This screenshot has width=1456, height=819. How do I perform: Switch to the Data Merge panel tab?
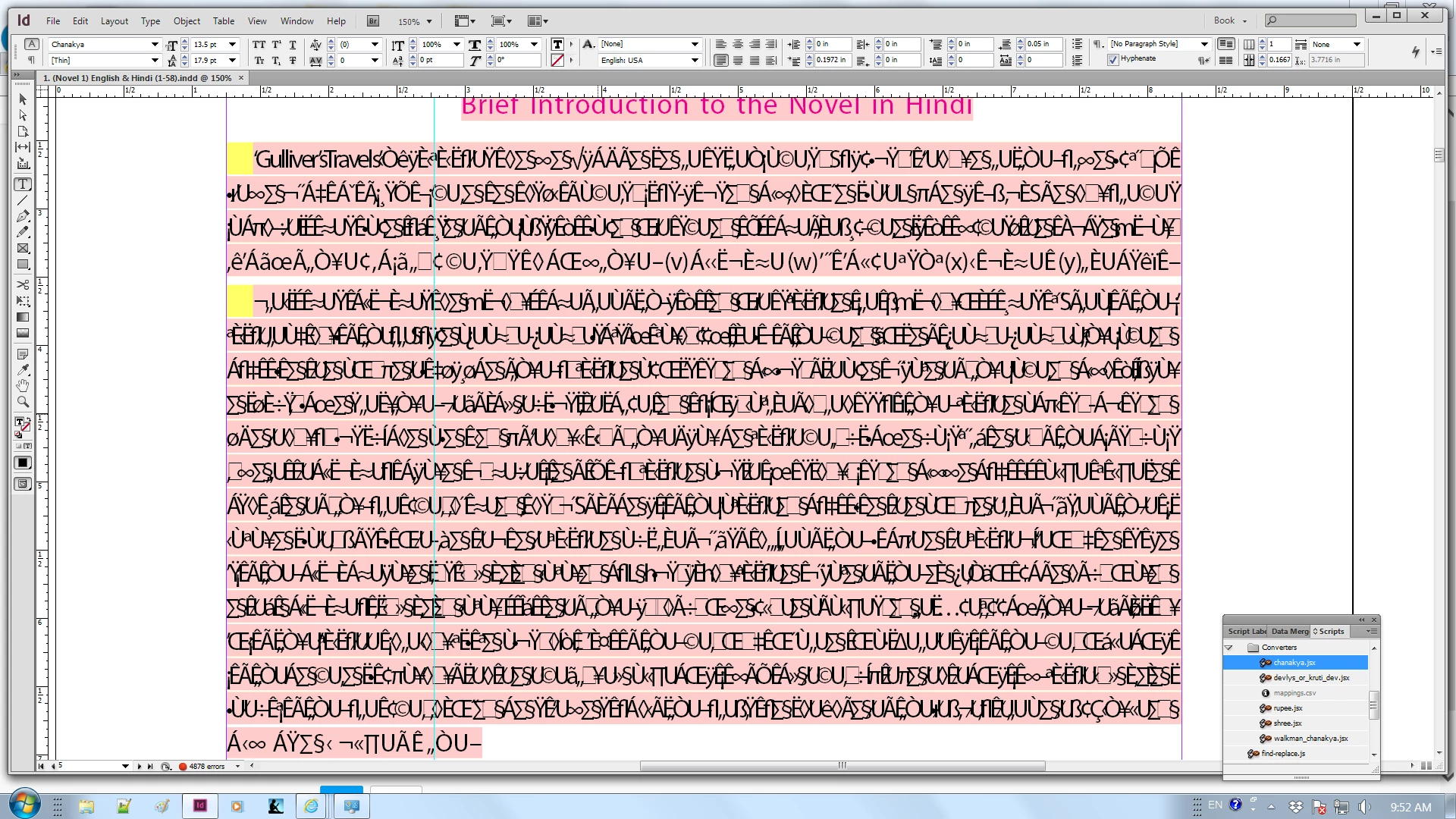coord(1289,631)
